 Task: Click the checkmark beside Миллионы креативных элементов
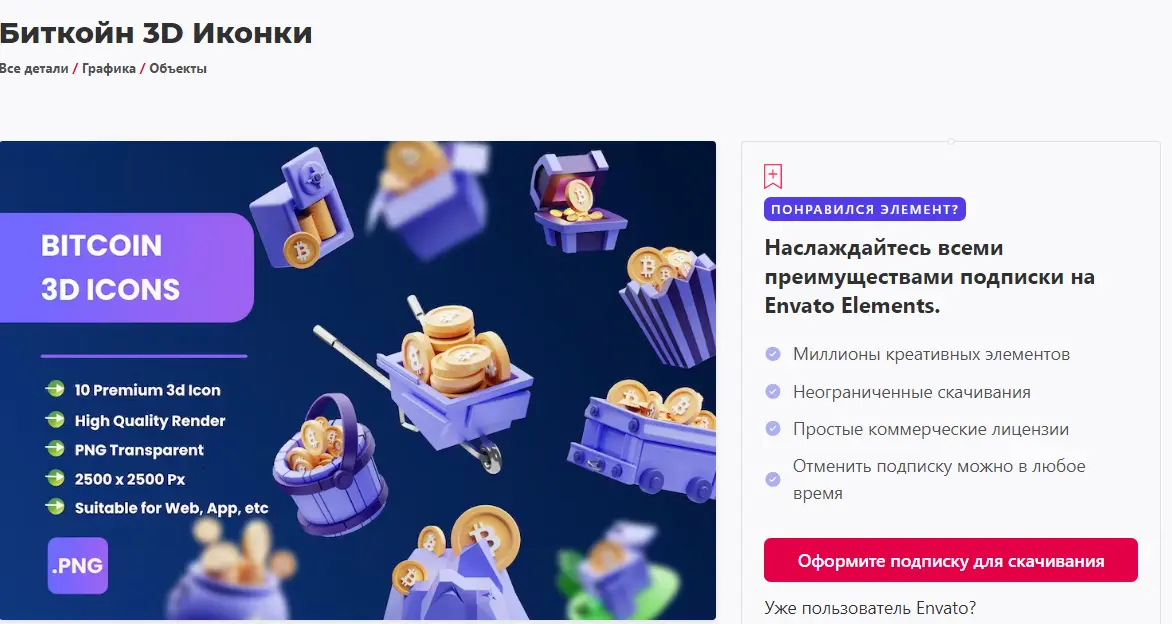click(773, 353)
